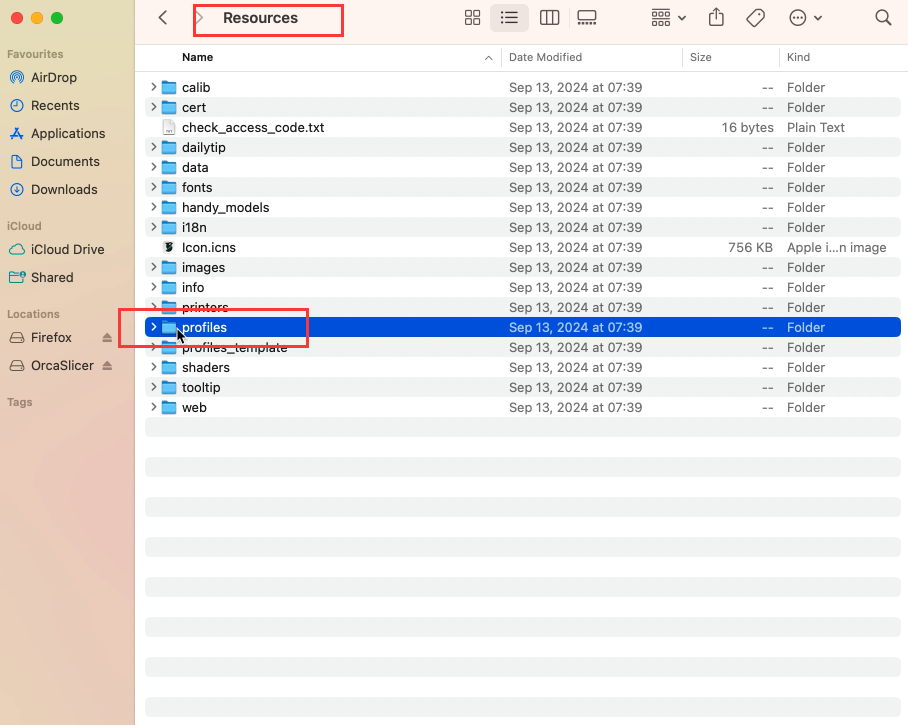Select the Icon.icns file

[208, 247]
